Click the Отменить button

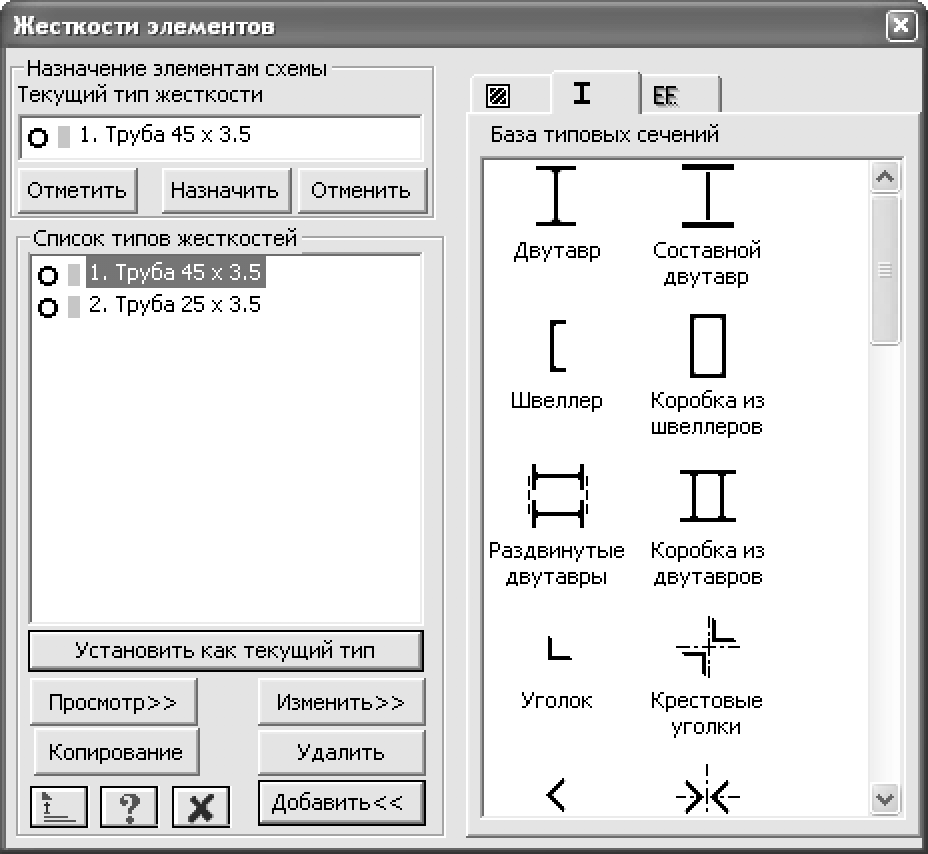(x=362, y=191)
